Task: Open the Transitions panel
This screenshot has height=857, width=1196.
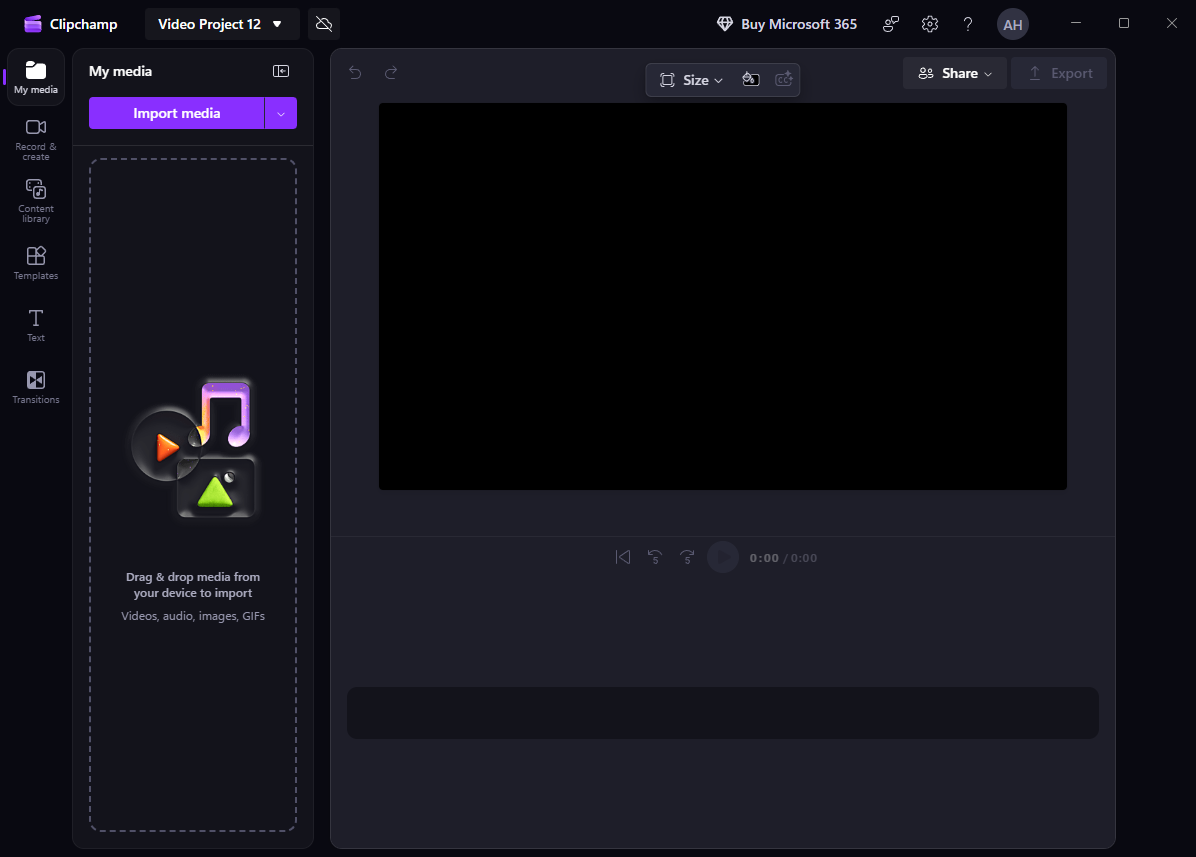Action: point(36,387)
